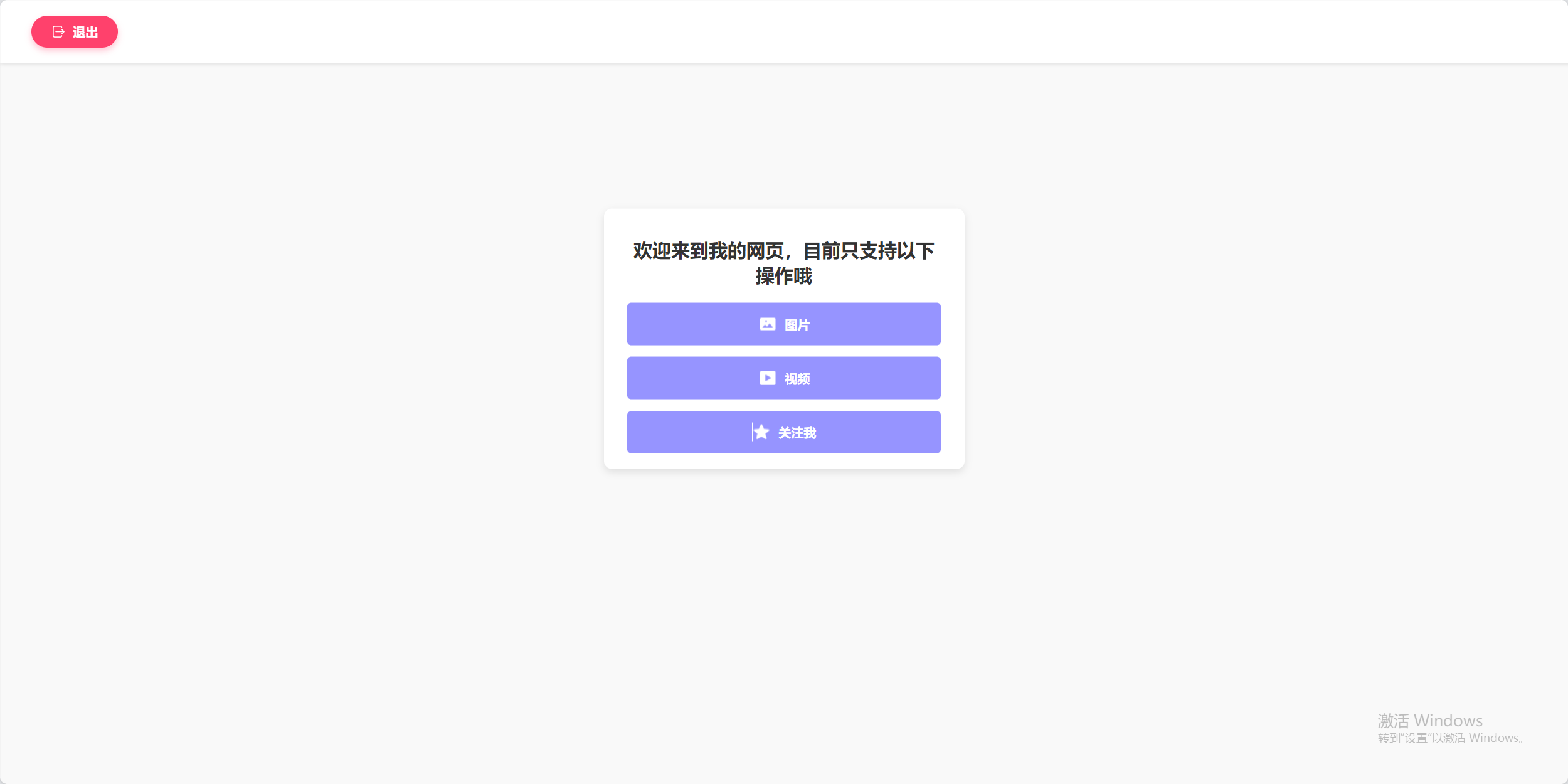Click the 视频 text label
Viewport: 1568px width, 784px height.
pyautogui.click(x=797, y=379)
